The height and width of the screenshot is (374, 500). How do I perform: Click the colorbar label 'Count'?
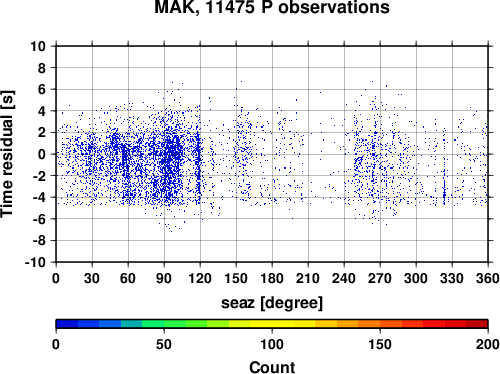coord(272,367)
